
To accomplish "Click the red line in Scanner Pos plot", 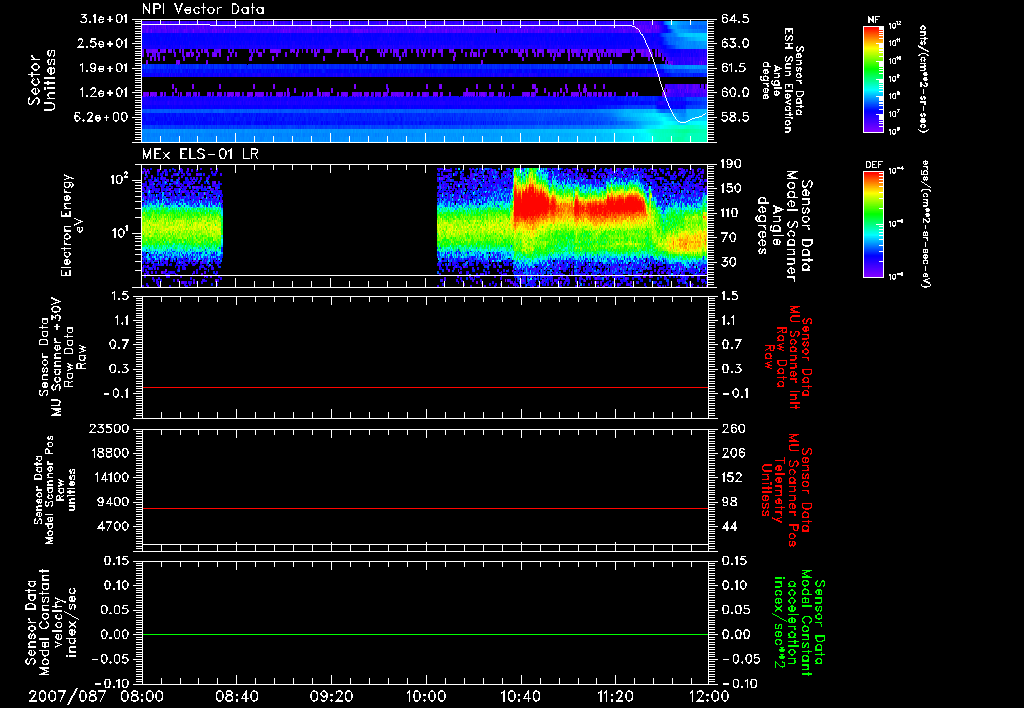I will click(425, 508).
